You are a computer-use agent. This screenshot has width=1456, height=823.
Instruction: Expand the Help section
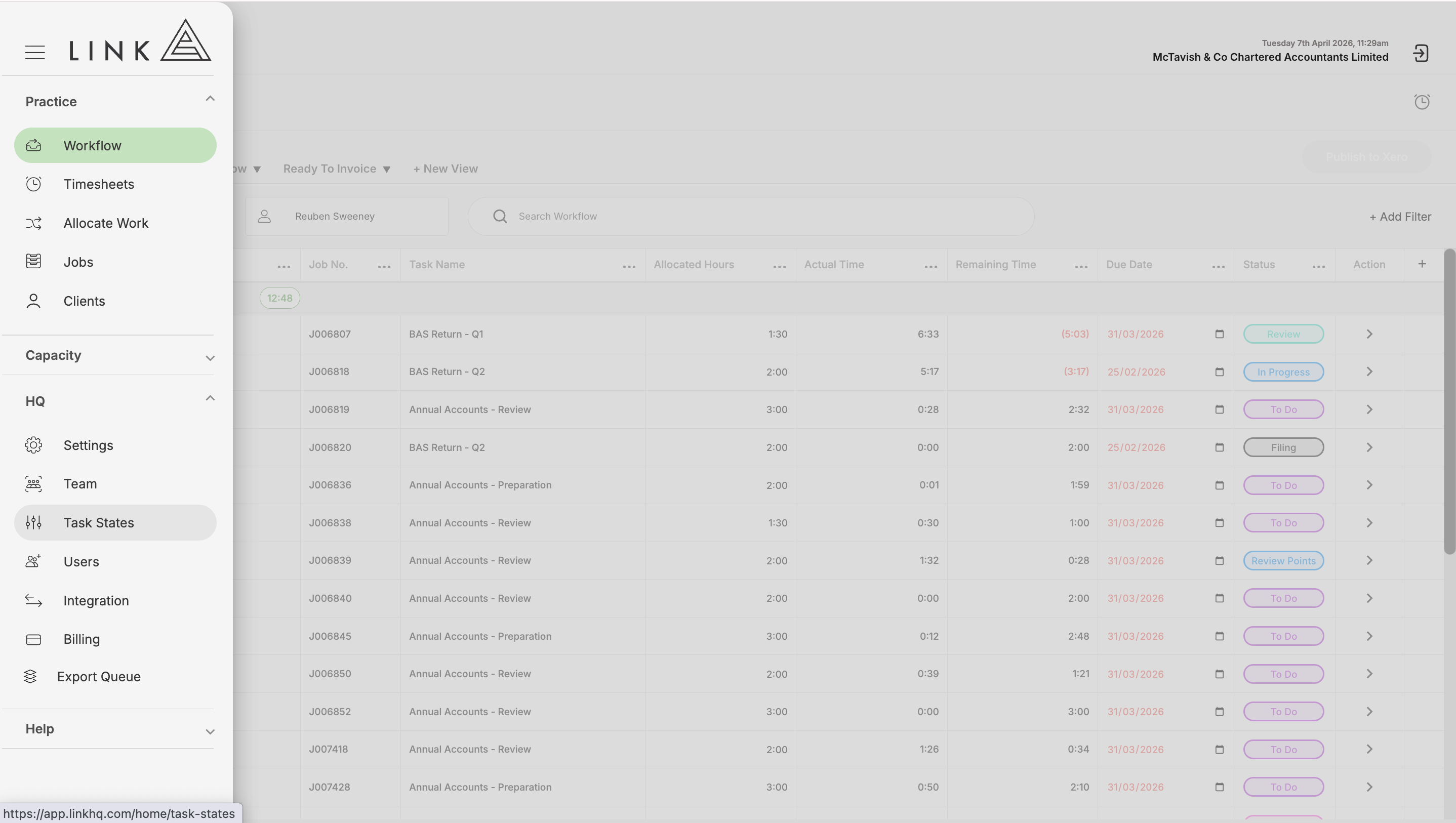point(210,731)
